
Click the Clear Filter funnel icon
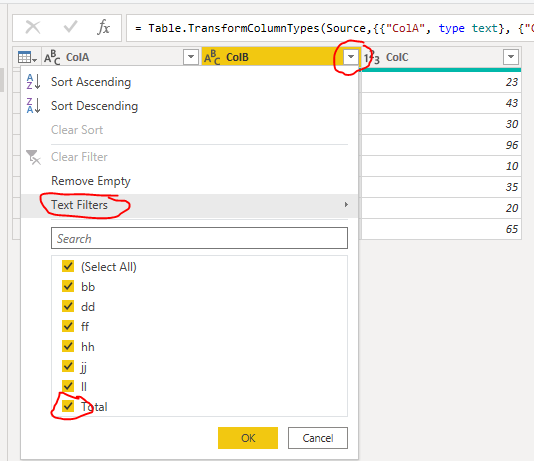33,157
